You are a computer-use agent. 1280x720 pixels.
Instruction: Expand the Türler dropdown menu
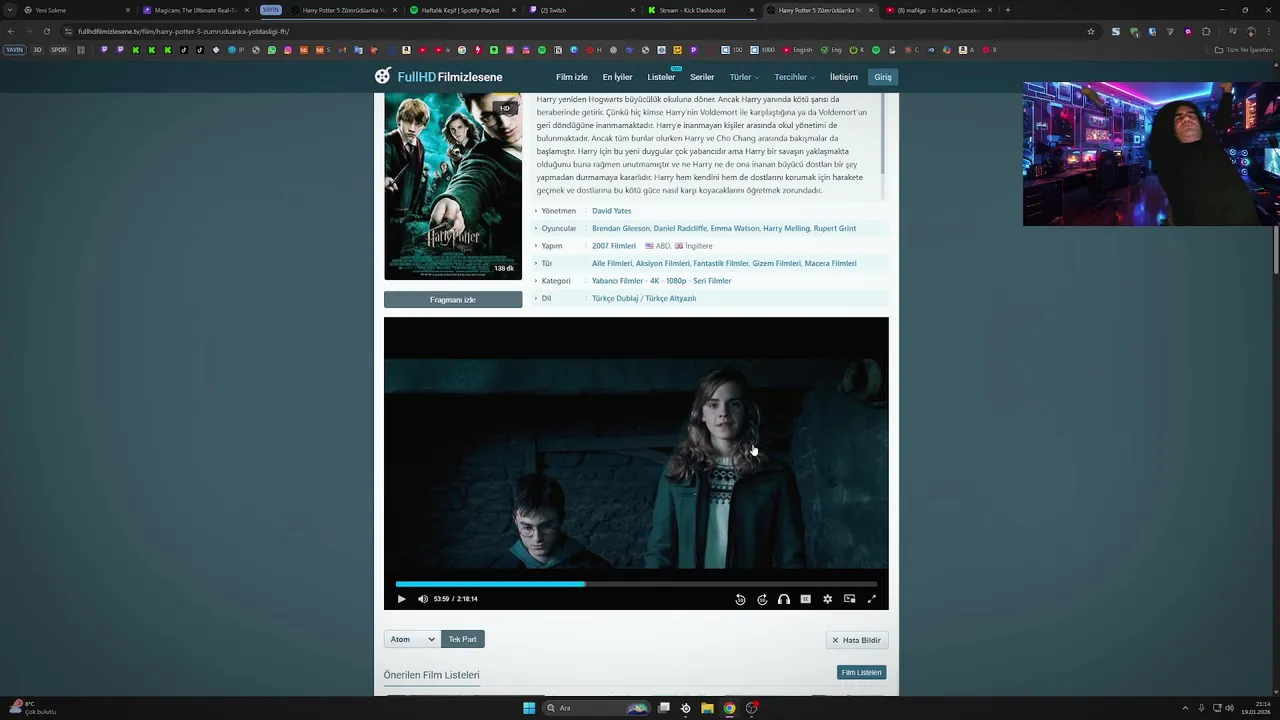point(744,77)
